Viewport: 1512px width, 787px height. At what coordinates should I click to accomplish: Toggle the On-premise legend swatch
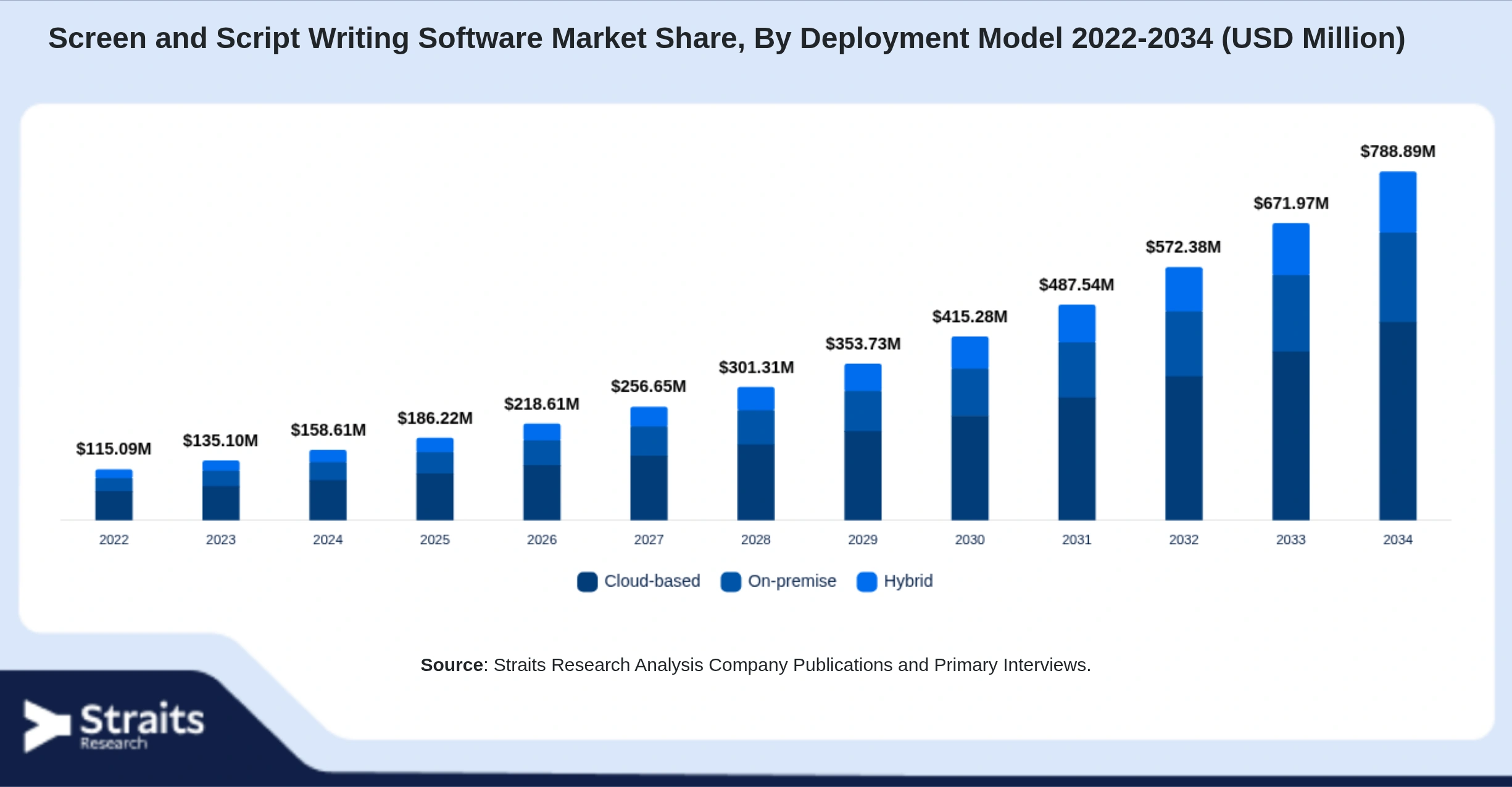point(731,582)
